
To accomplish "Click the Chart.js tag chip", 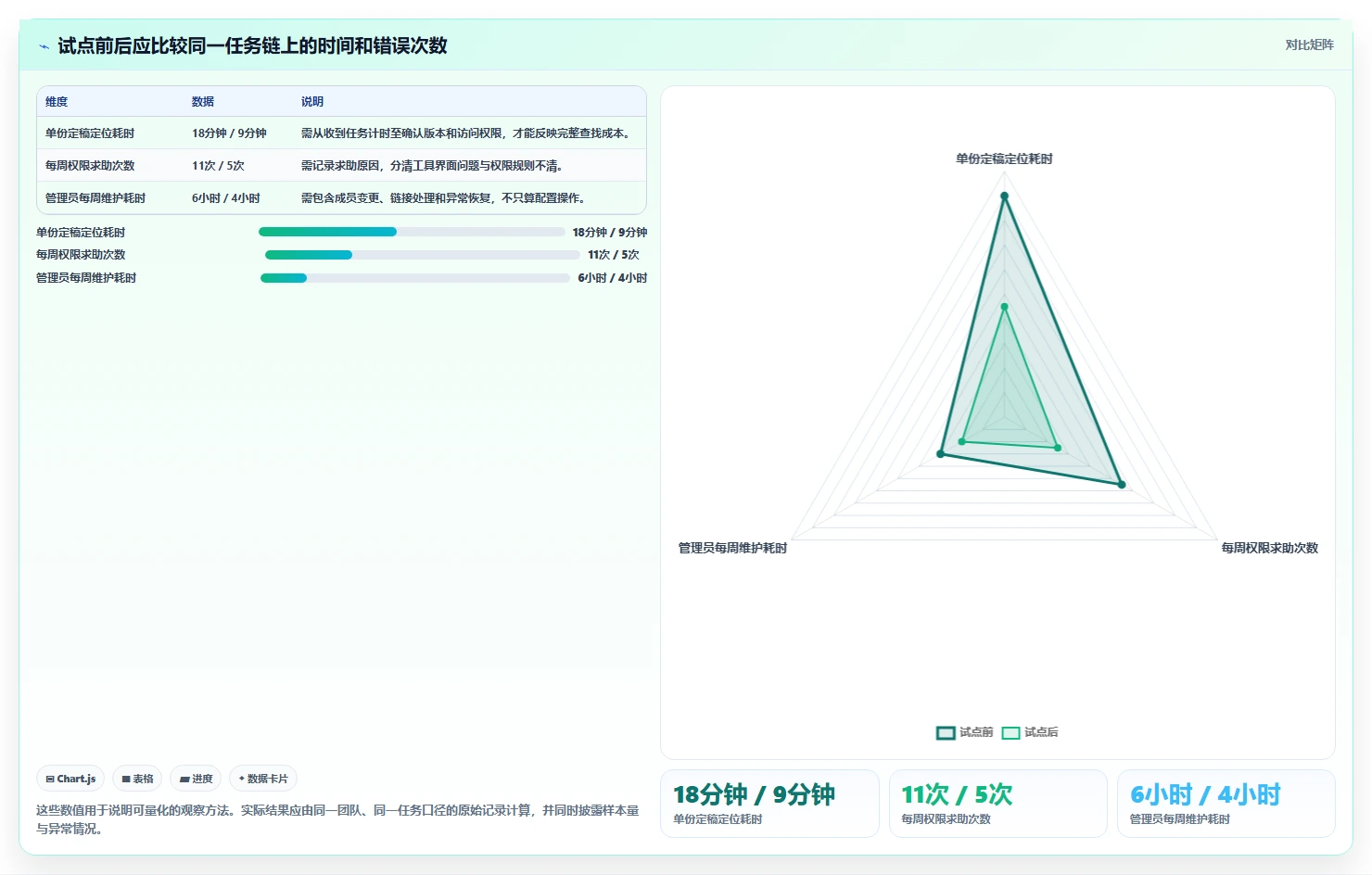I will pos(70,779).
